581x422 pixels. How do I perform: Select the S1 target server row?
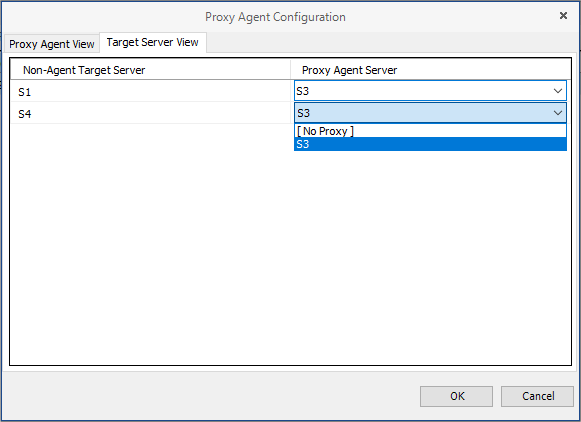pos(150,92)
